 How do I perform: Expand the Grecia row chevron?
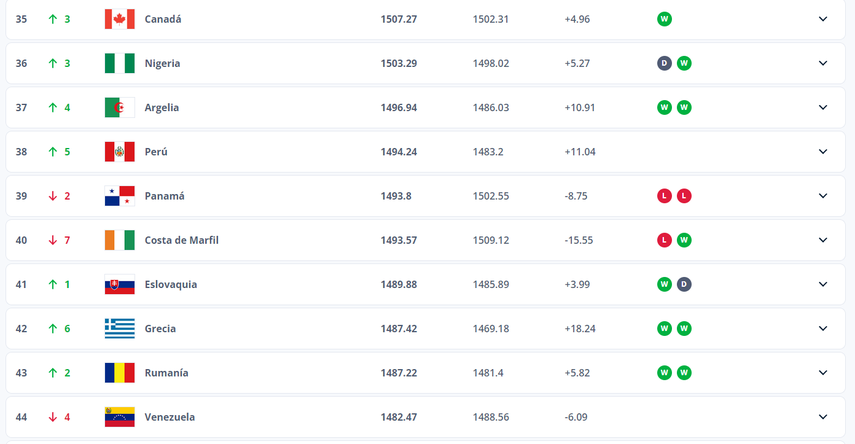point(823,329)
